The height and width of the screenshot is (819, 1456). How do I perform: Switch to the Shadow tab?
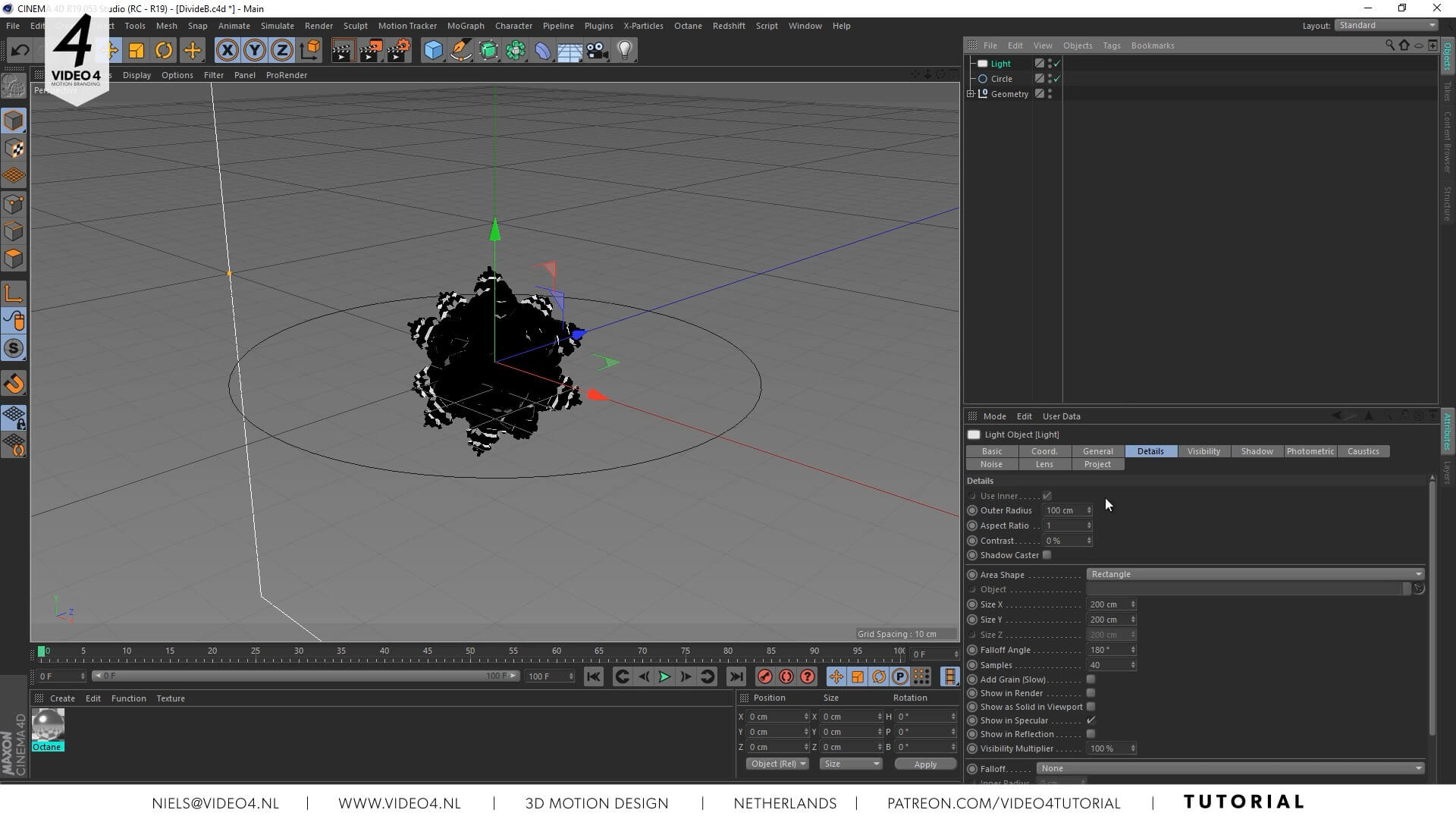pos(1257,451)
